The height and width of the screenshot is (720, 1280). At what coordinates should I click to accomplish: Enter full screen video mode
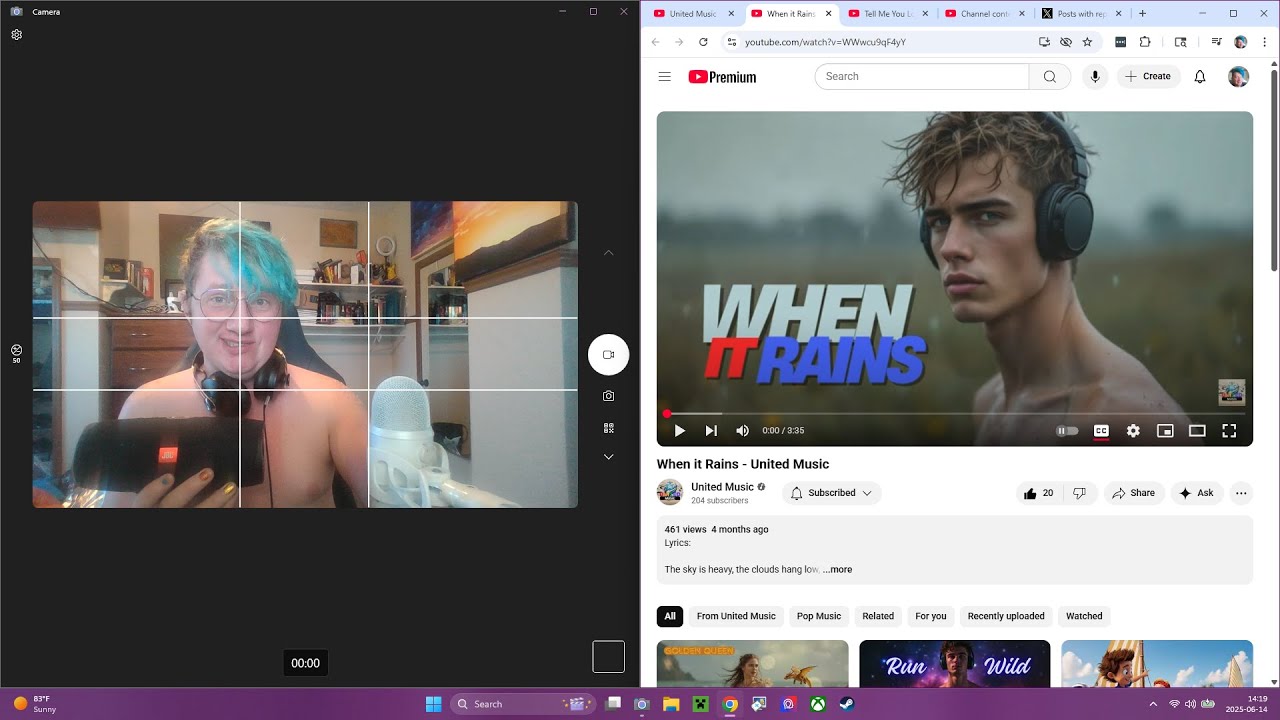[1229, 430]
